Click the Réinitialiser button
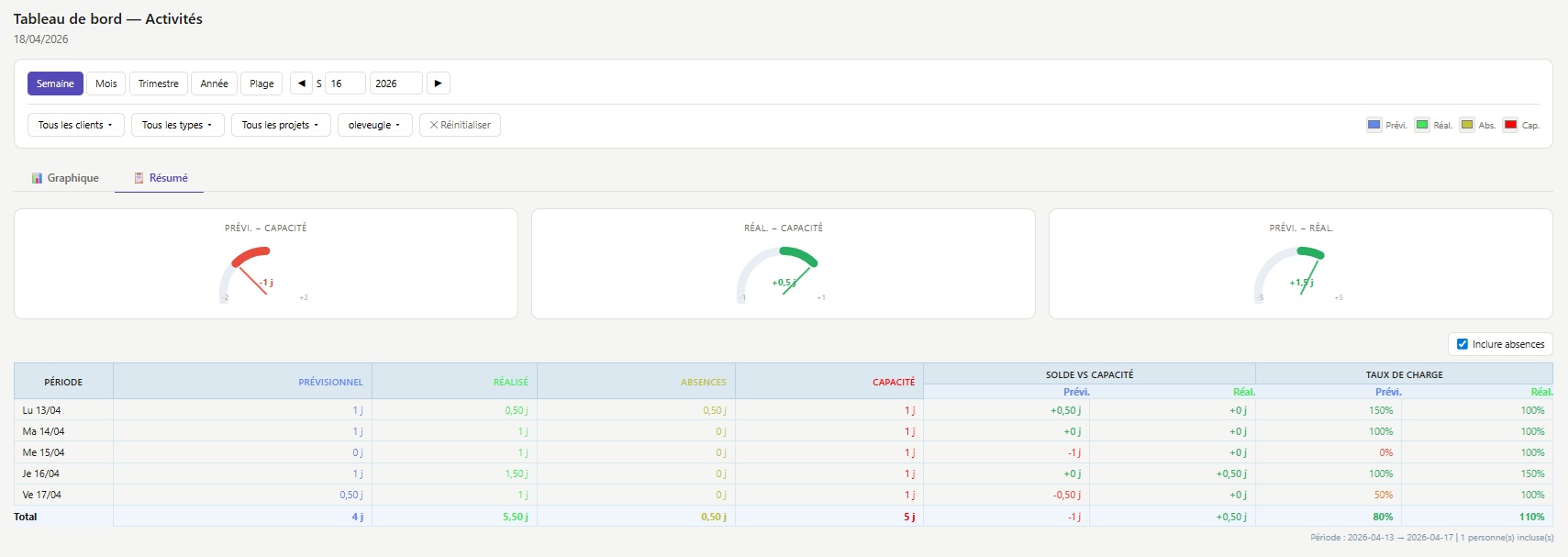Image resolution: width=1568 pixels, height=557 pixels. 460,125
